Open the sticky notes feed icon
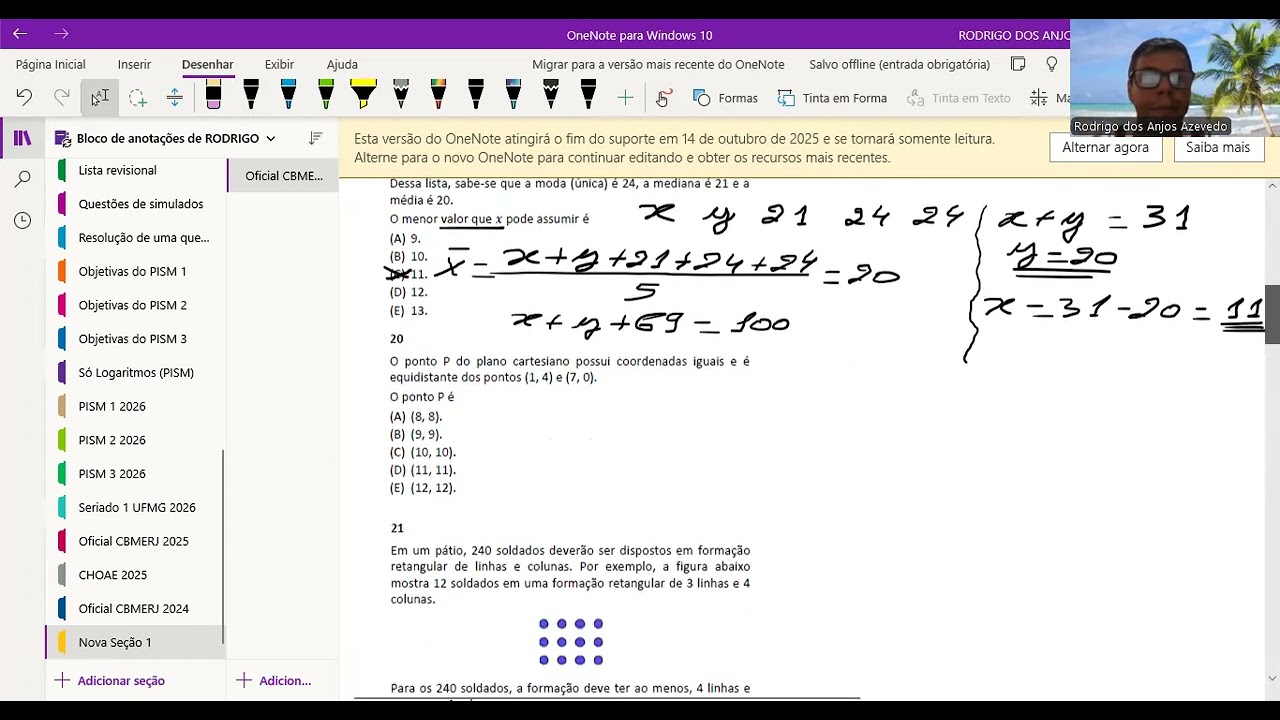 [x=1018, y=64]
